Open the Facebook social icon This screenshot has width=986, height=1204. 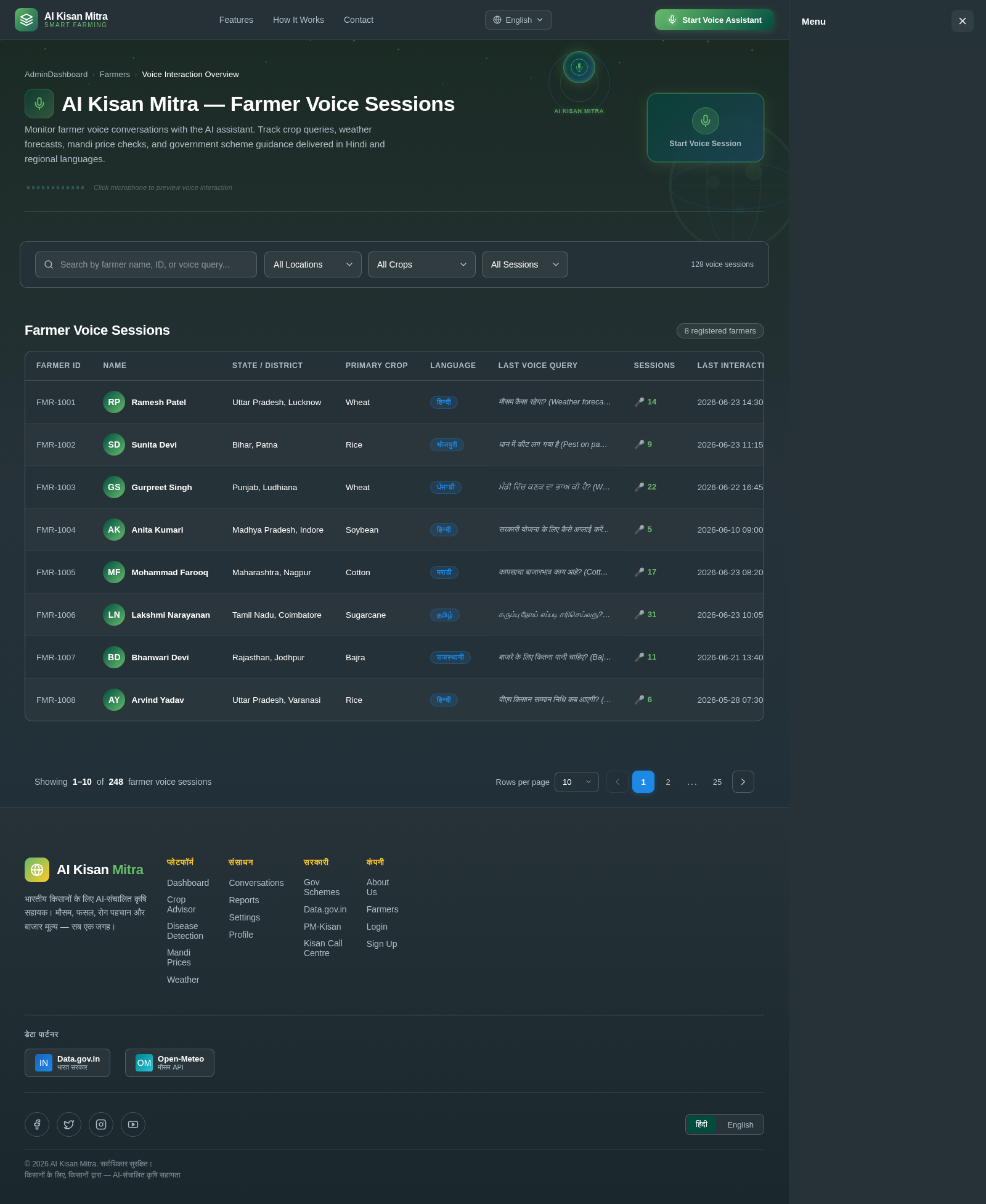coord(37,1124)
